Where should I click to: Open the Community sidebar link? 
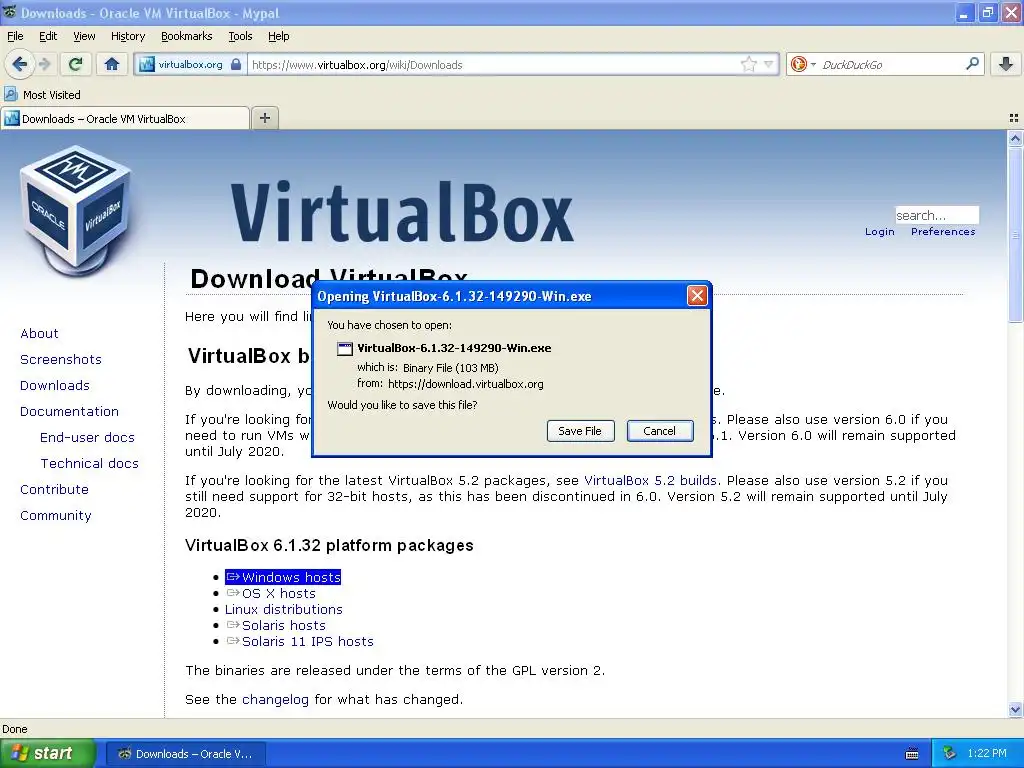56,516
